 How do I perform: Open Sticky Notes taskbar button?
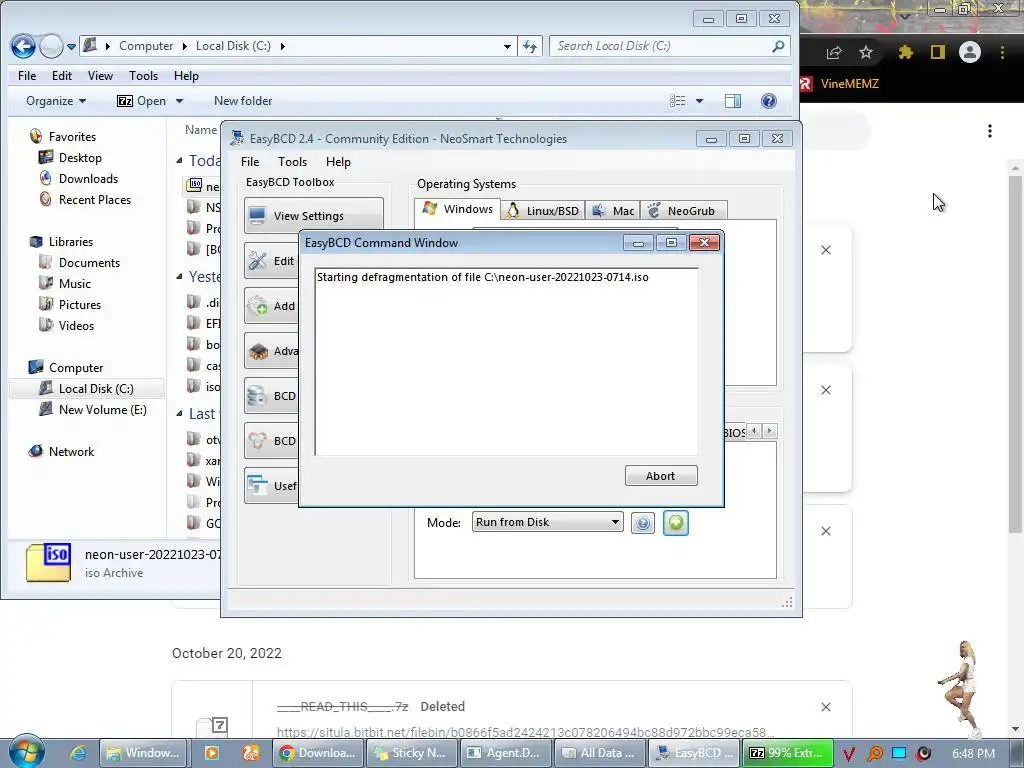pos(411,752)
